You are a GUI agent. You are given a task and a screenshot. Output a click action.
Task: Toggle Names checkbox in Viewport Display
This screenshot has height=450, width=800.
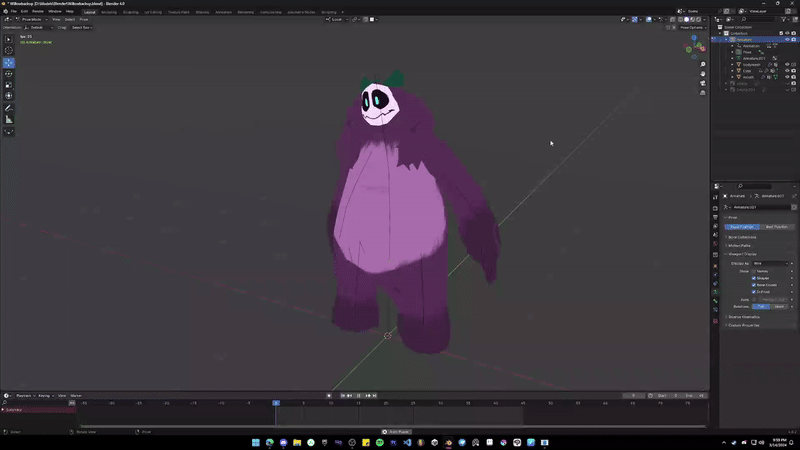[x=754, y=271]
